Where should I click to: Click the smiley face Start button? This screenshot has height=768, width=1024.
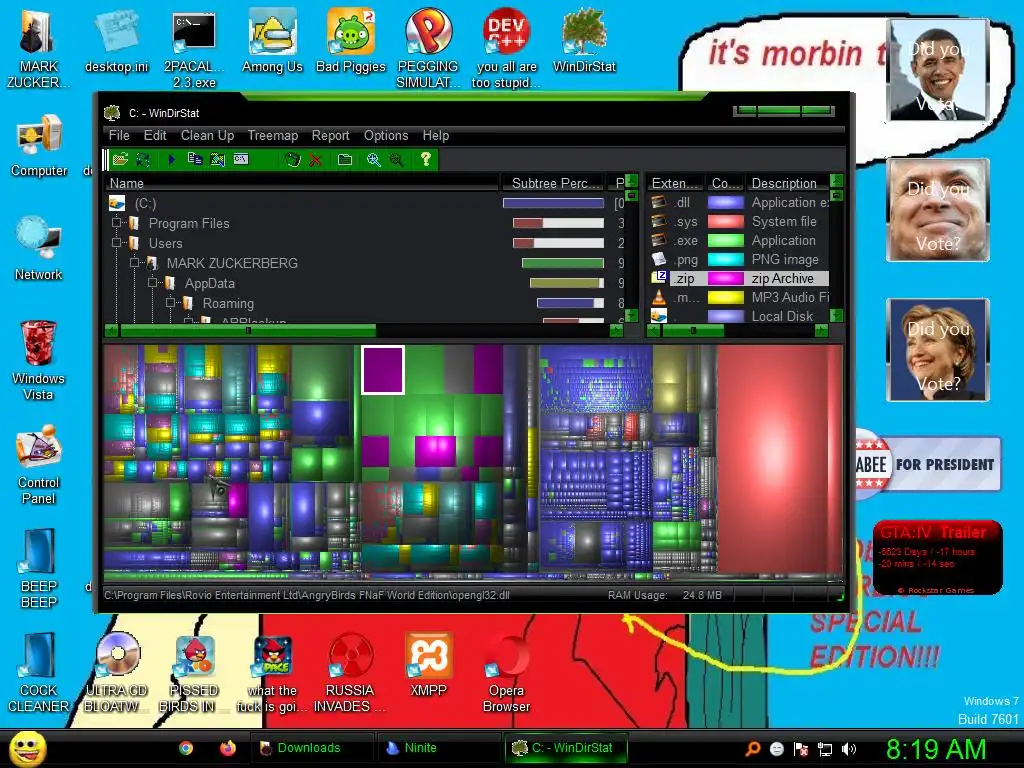[x=27, y=748]
